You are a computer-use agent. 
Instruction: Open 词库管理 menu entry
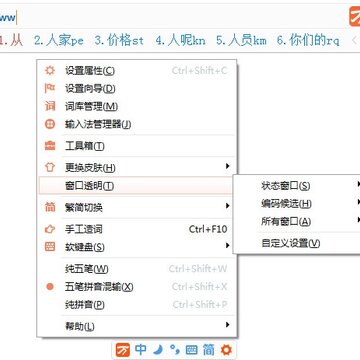(x=137, y=107)
